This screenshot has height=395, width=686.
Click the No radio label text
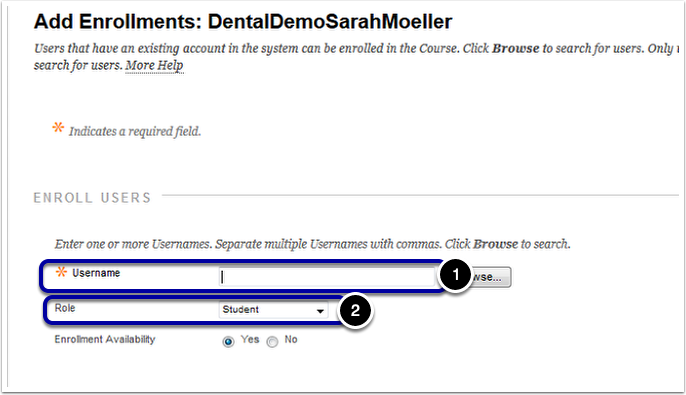291,339
